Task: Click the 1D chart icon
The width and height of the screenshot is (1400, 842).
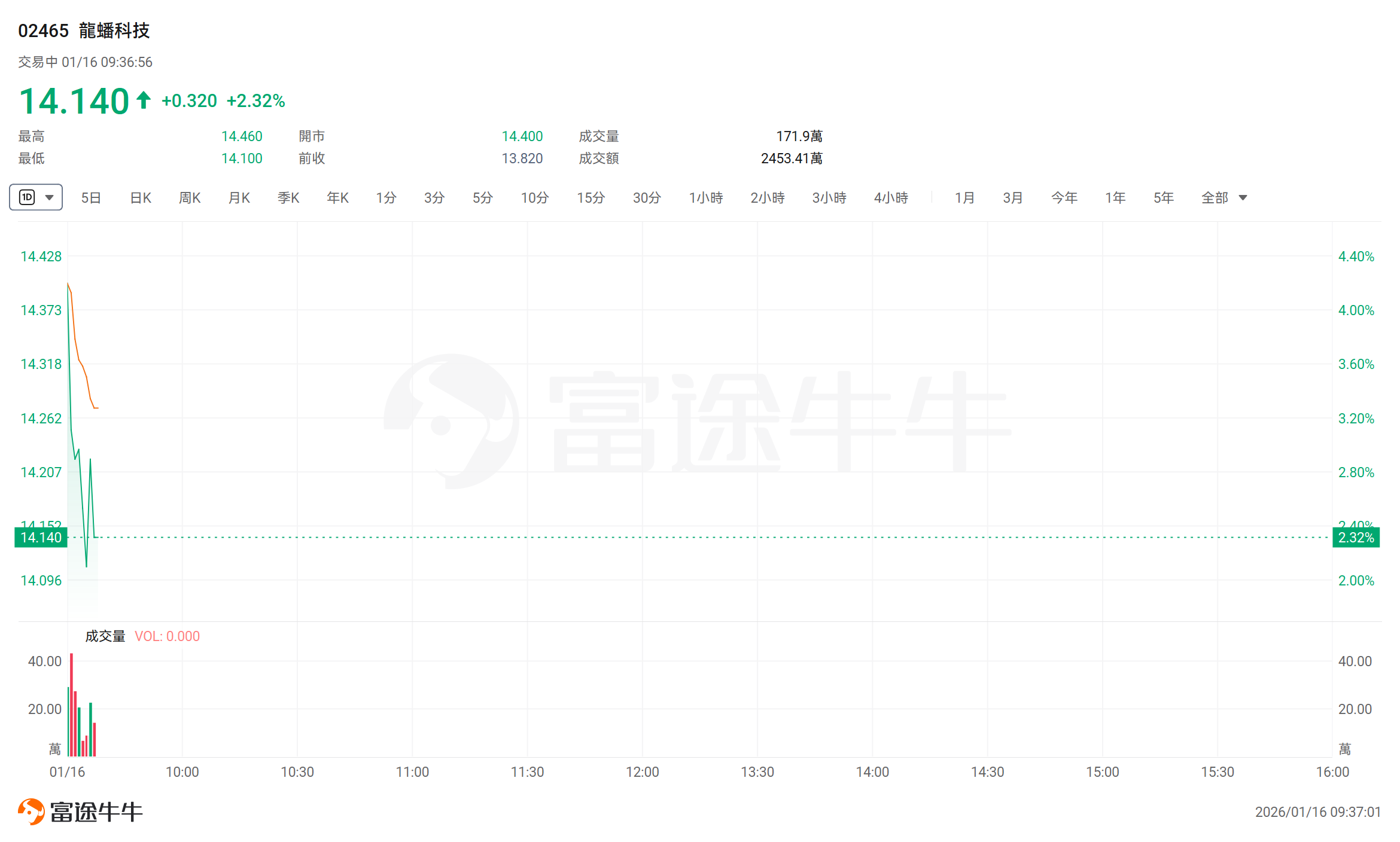Action: click(x=27, y=197)
